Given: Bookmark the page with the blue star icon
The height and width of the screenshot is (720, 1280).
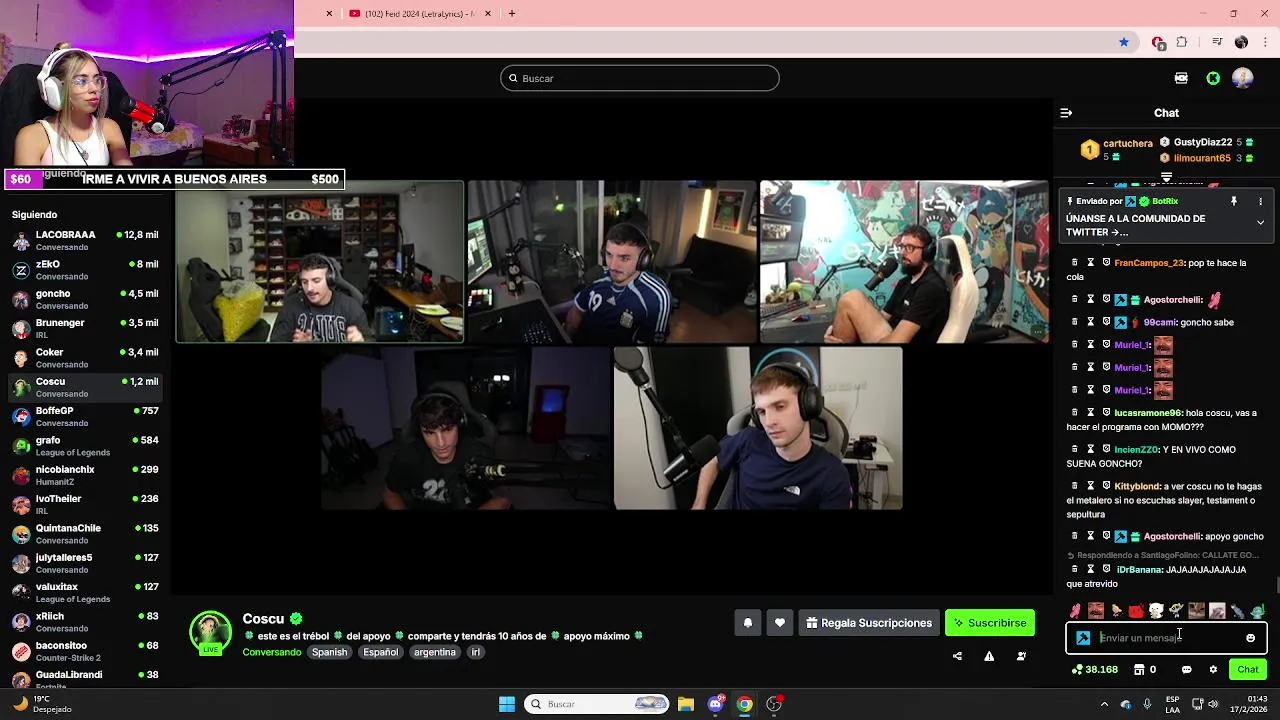Looking at the screenshot, I should click(1124, 42).
